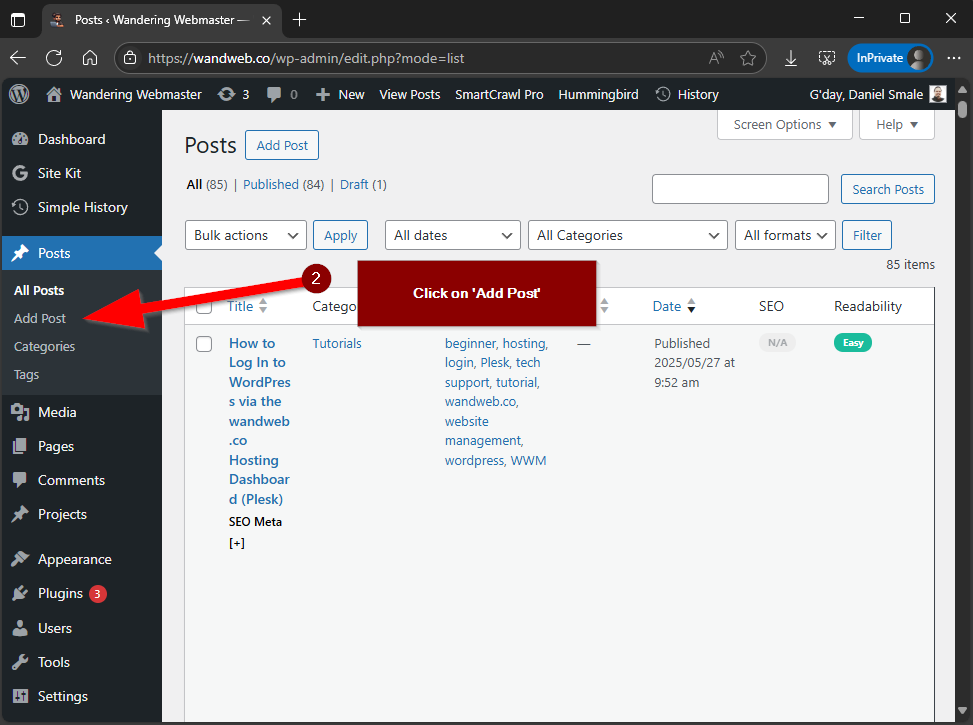Tick the select-all posts checkbox in header
This screenshot has width=973, height=725.
coord(204,307)
